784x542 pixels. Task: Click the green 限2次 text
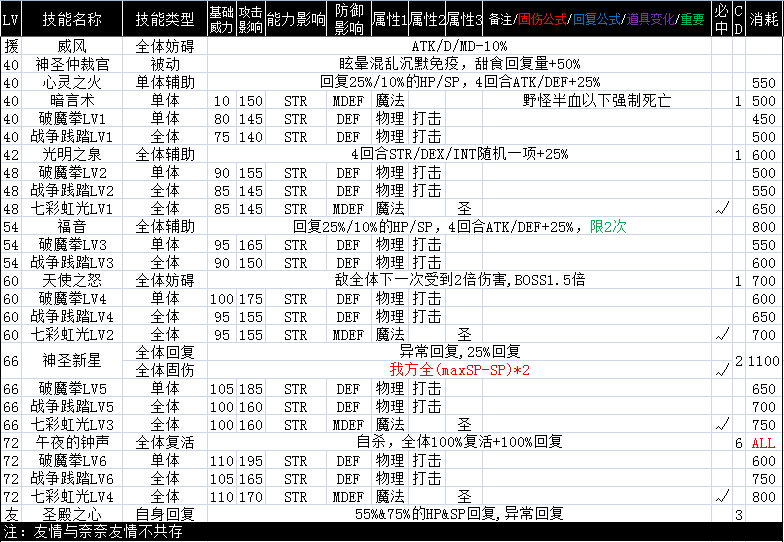[608, 226]
